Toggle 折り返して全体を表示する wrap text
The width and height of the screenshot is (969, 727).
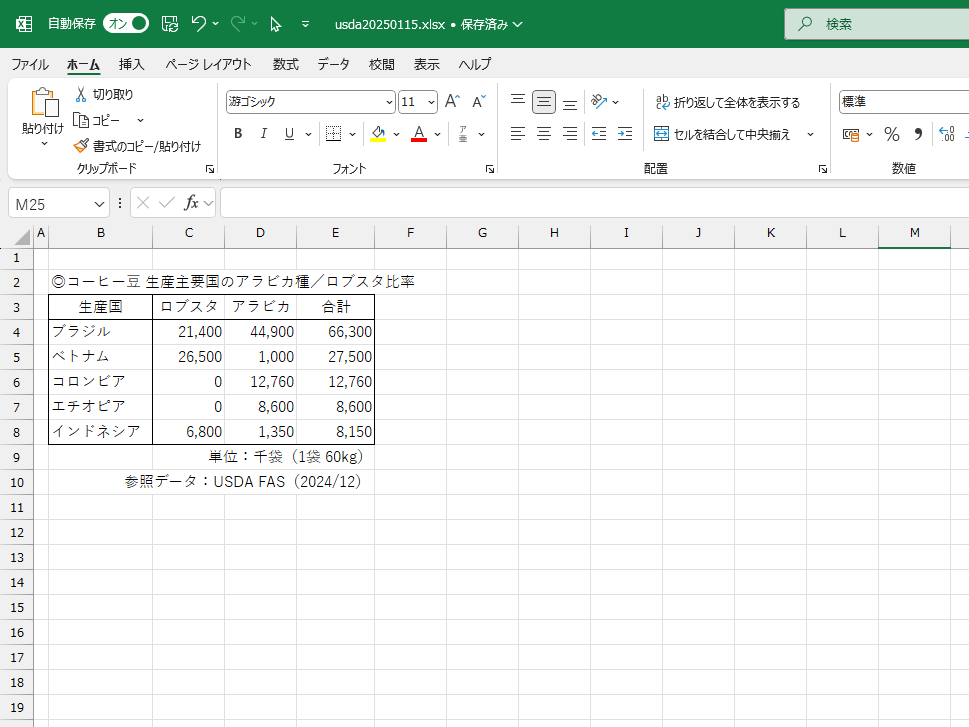tap(727, 102)
